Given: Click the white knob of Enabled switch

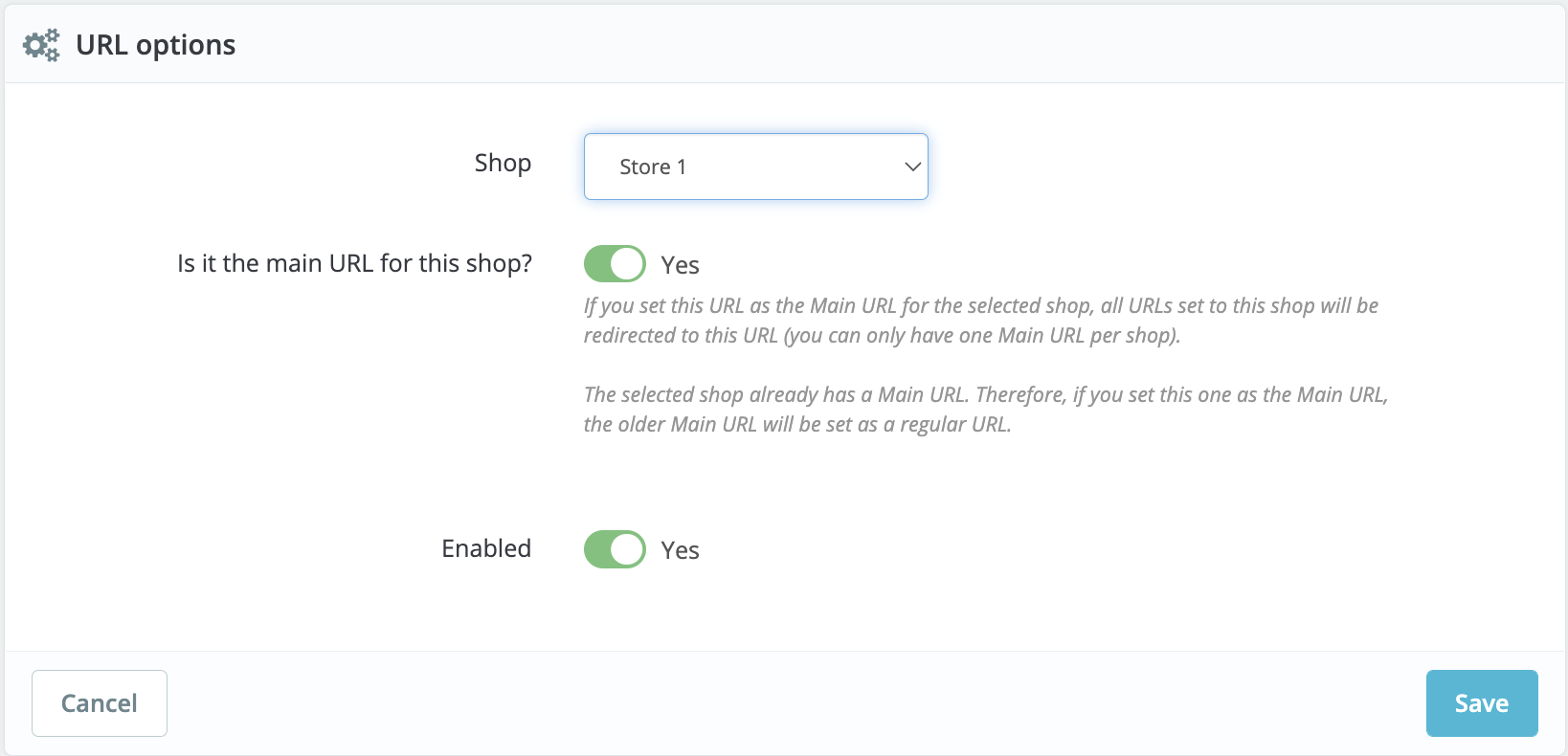Looking at the screenshot, I should tap(627, 549).
